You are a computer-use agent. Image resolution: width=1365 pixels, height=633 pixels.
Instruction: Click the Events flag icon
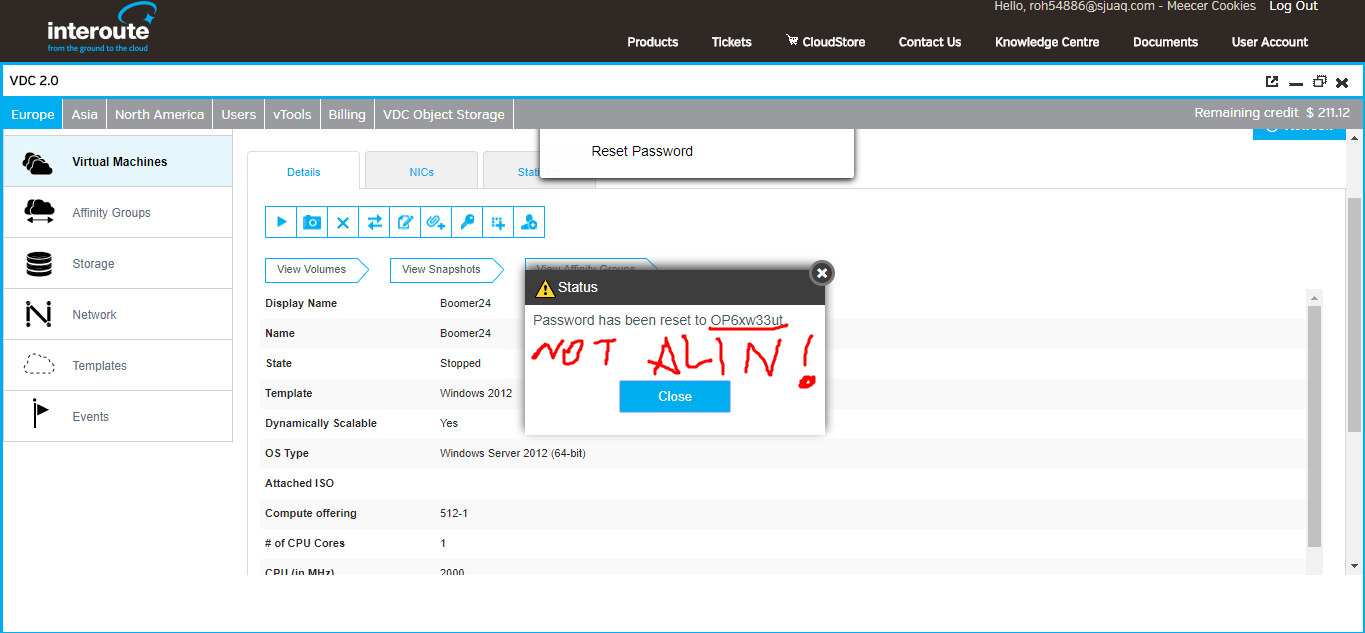39,414
